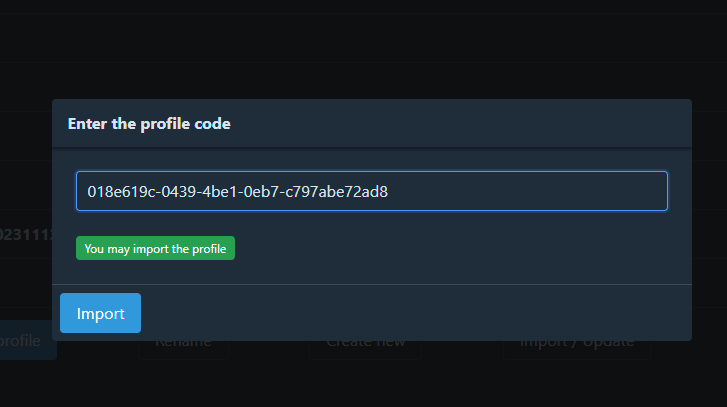Screen dimensions: 727x407
Task: Hit Import in the dialog footer
Action: (x=100, y=313)
